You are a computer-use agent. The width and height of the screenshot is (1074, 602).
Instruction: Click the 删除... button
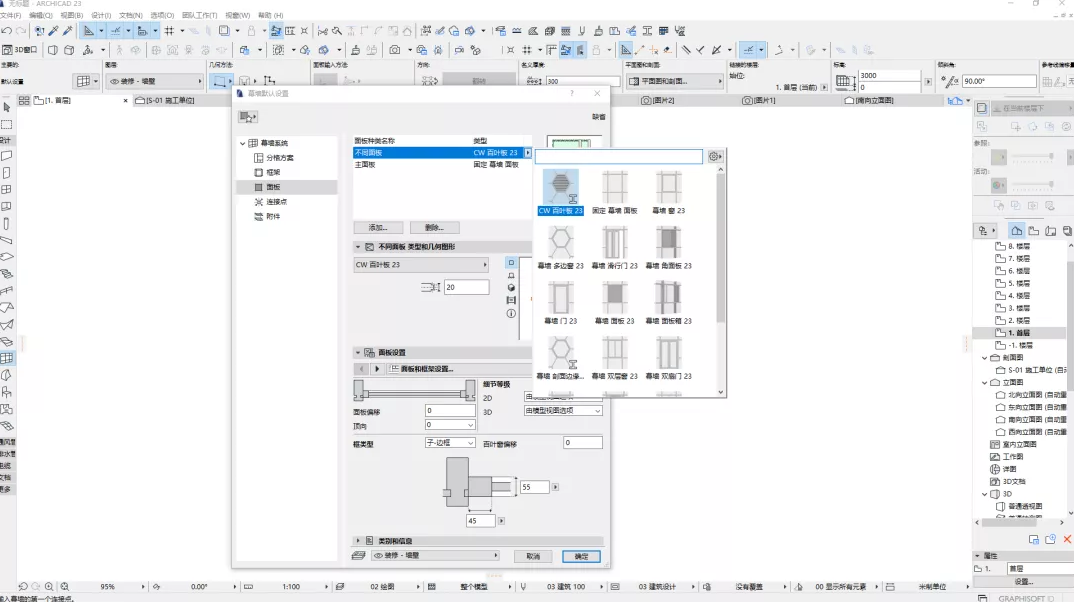click(x=434, y=227)
